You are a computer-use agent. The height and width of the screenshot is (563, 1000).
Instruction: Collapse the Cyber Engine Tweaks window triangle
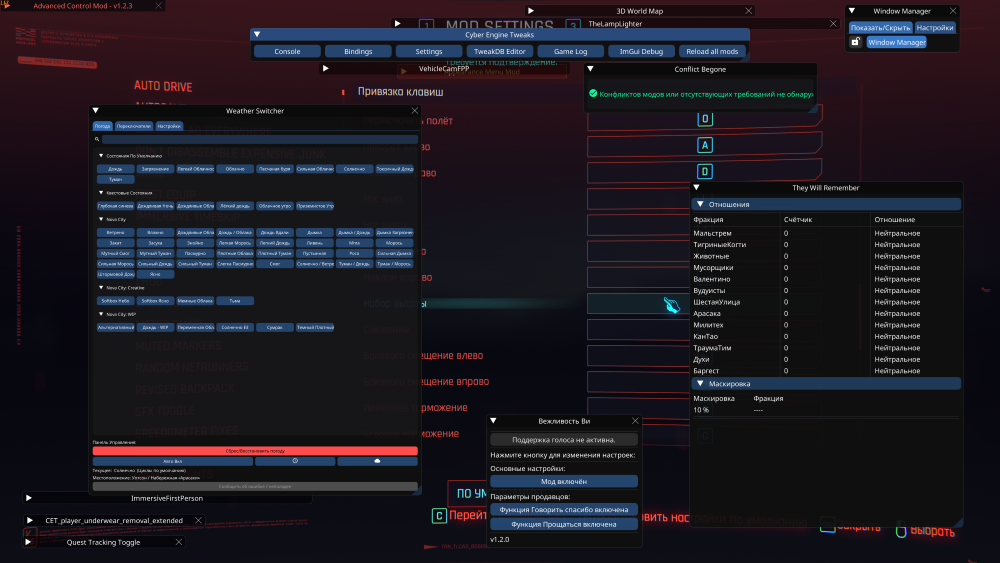tap(257, 34)
